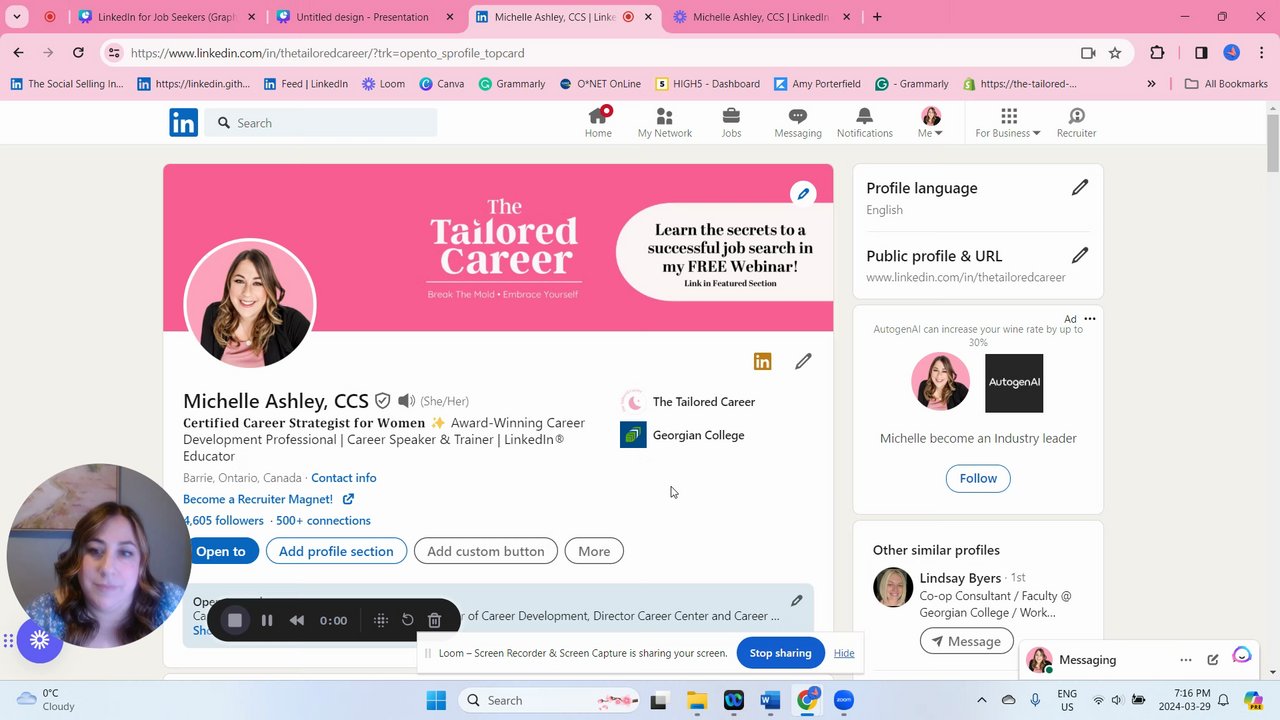Screen dimensions: 1280x720
Task: View Notifications bell
Action: coord(864,122)
